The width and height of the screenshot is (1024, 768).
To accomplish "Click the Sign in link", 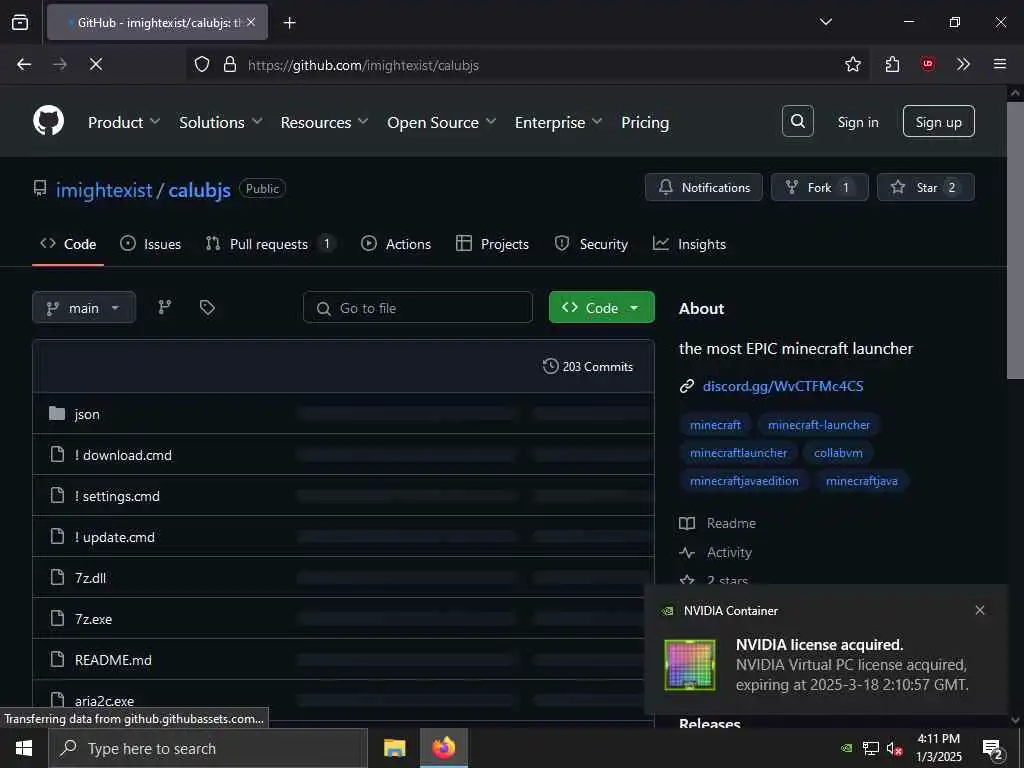I will pos(857,122).
